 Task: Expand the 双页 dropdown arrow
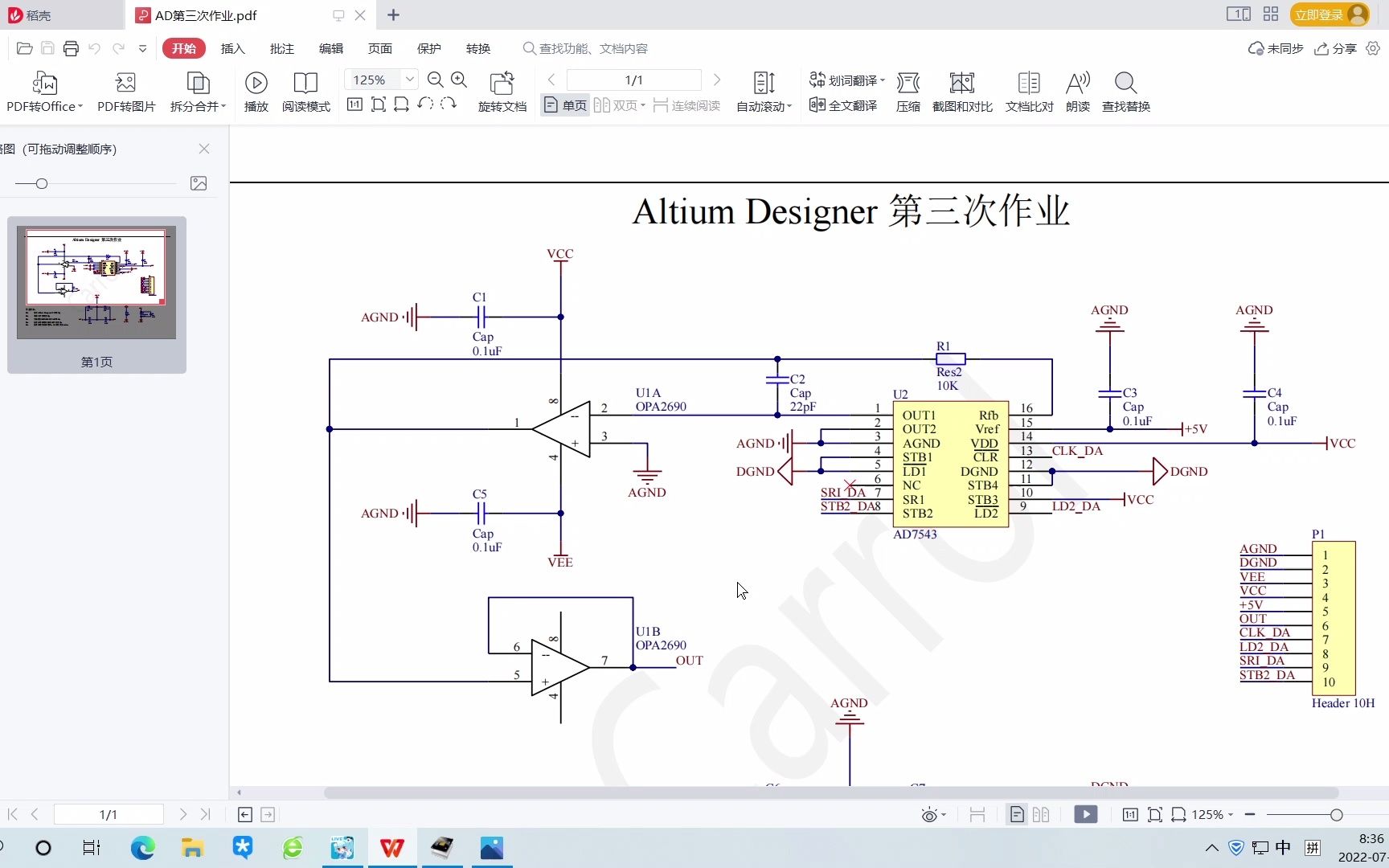[643, 105]
